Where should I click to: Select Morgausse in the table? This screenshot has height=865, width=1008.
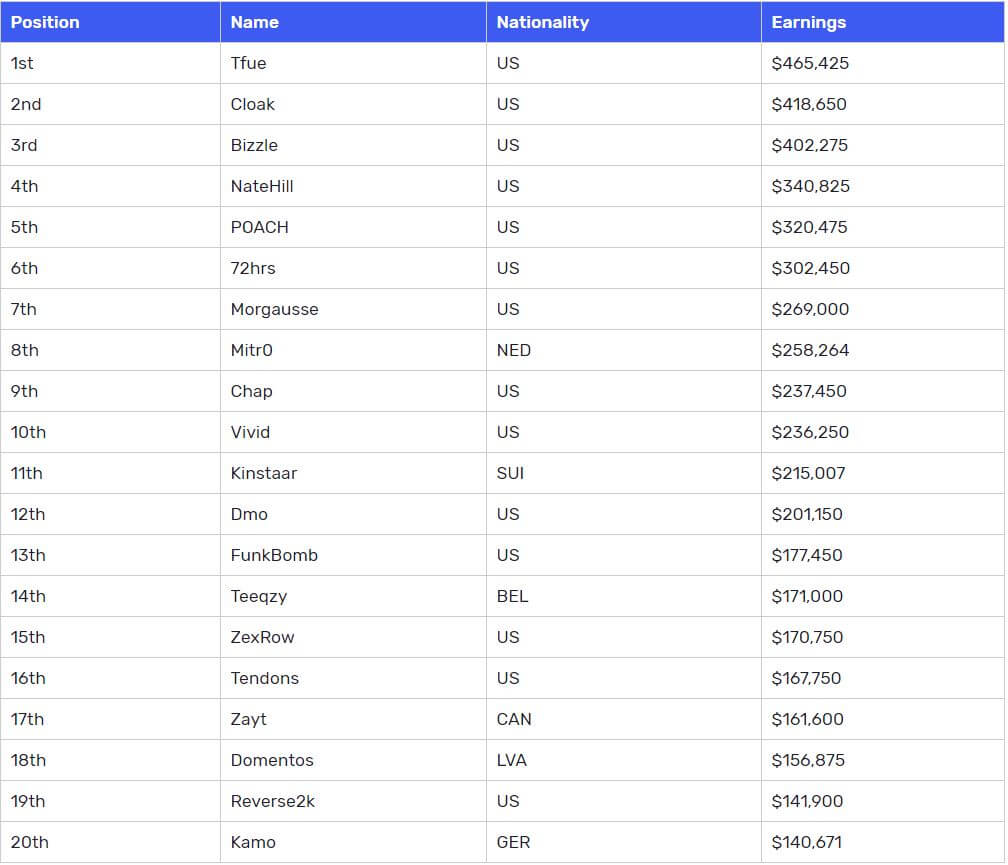pyautogui.click(x=274, y=309)
